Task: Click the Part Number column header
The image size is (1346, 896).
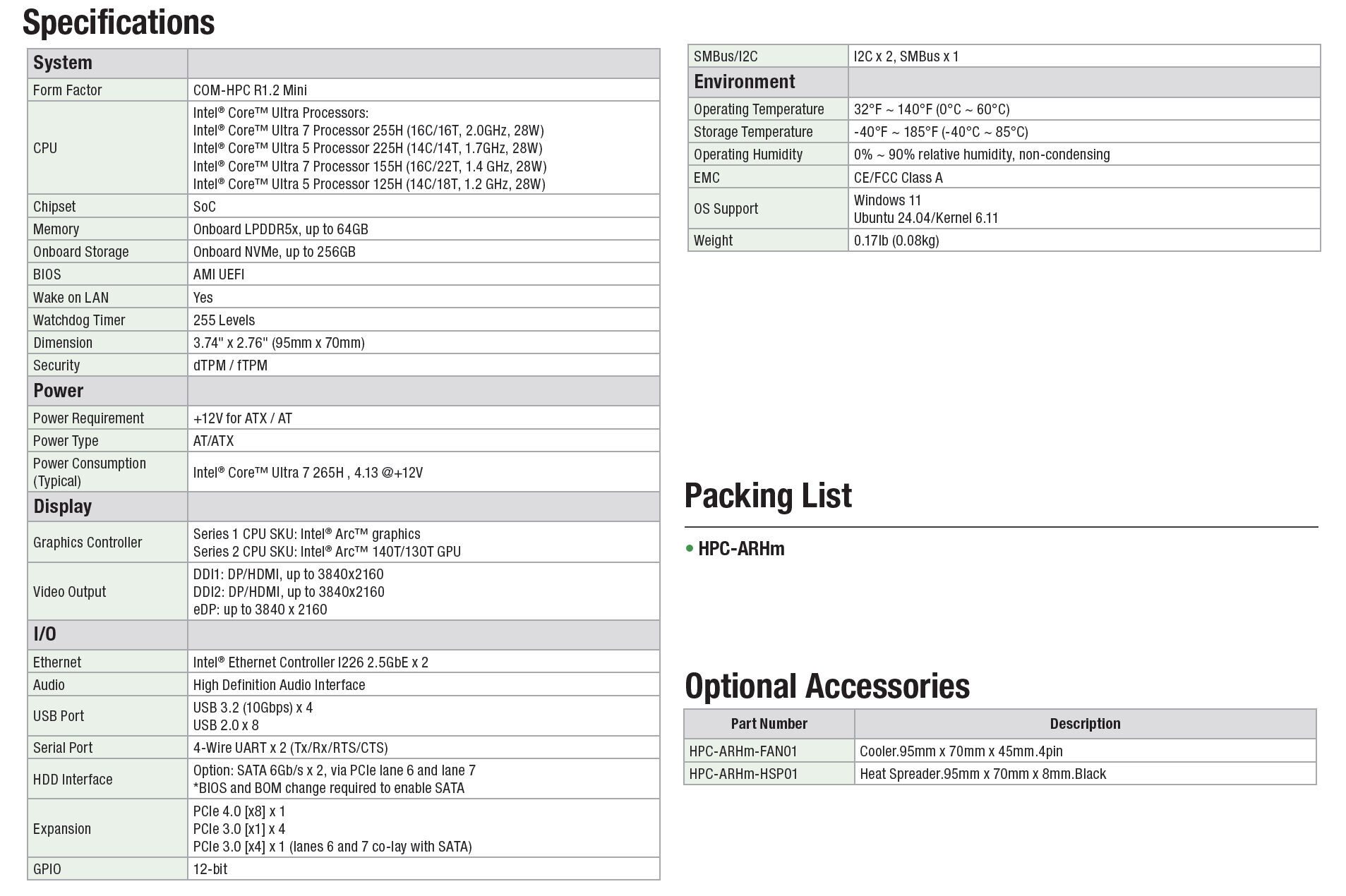Action: 769,724
